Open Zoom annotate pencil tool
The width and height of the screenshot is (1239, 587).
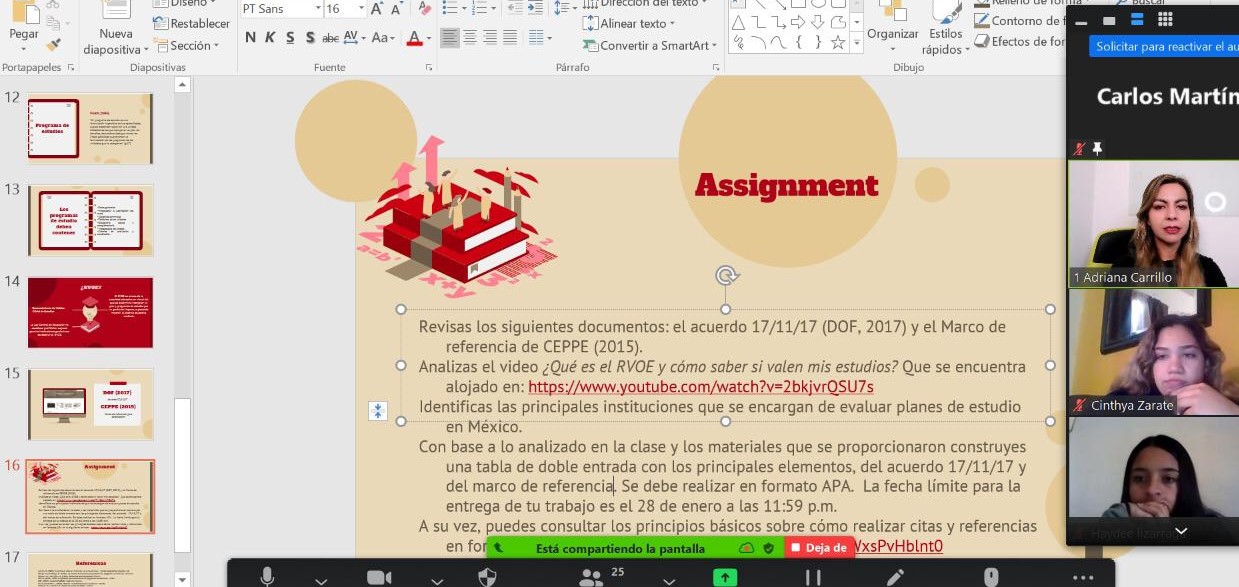(x=895, y=577)
